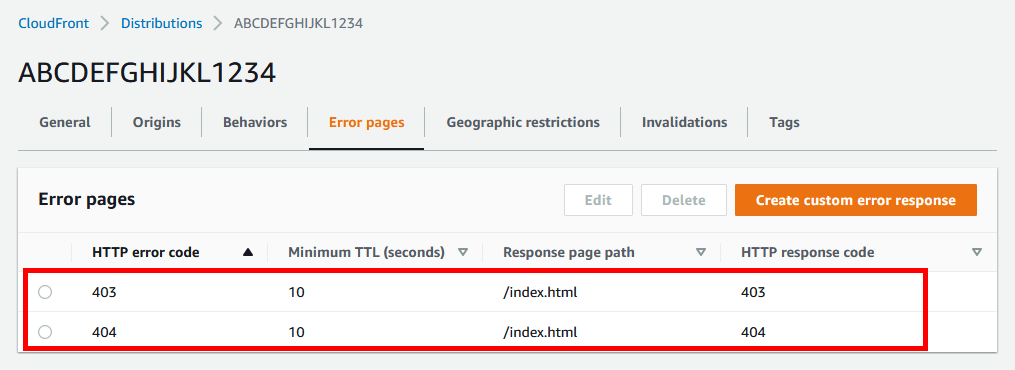Sort by HTTP error code ascending arrow

coord(247,253)
